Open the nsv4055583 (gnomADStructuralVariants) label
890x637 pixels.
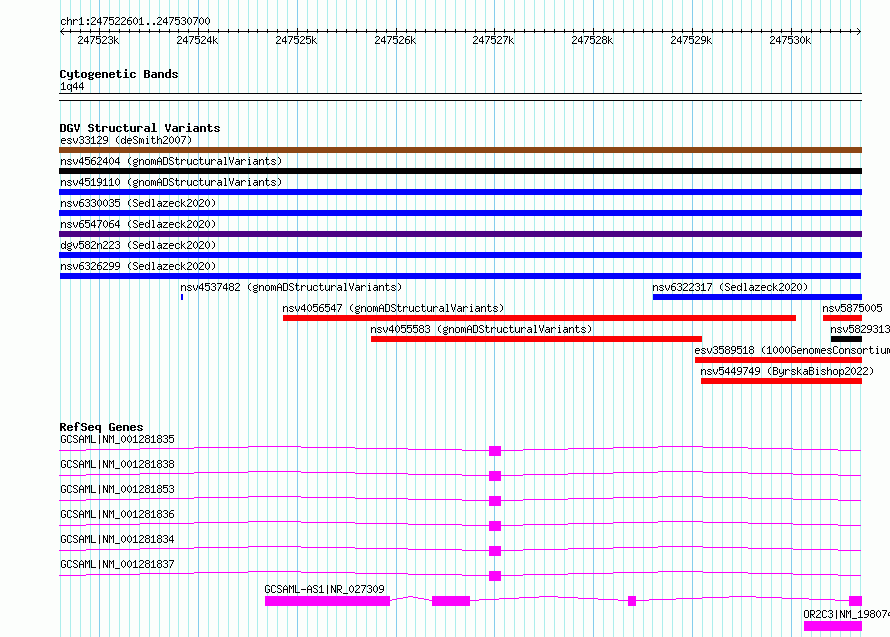(481, 329)
